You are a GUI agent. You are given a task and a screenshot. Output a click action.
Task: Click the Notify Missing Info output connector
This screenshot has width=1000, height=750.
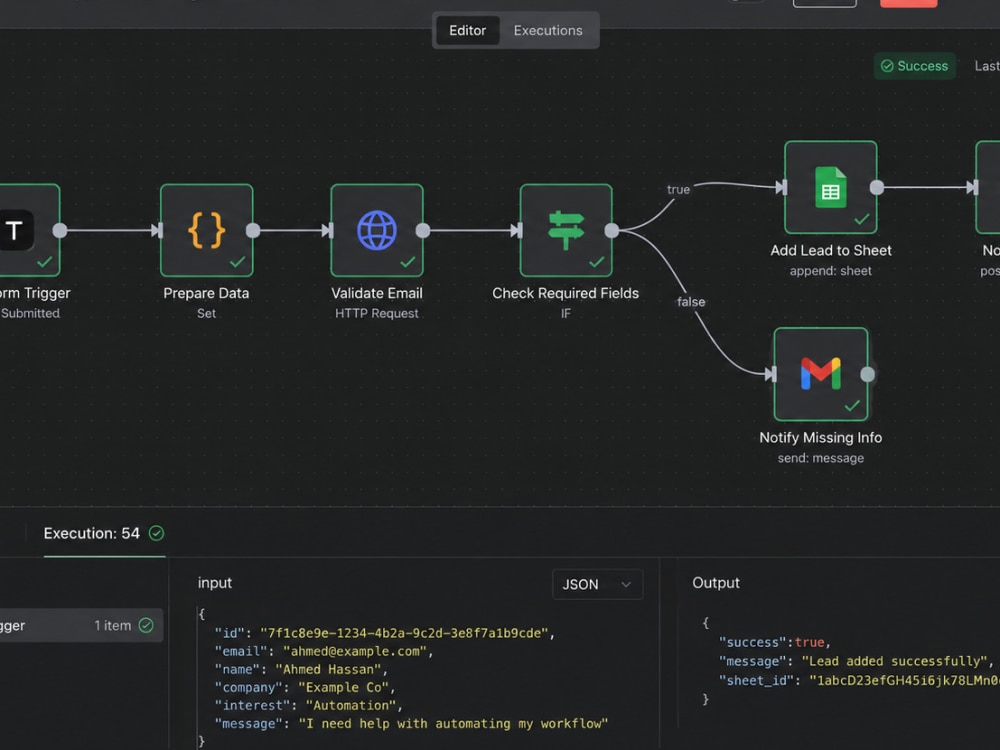[x=867, y=374]
